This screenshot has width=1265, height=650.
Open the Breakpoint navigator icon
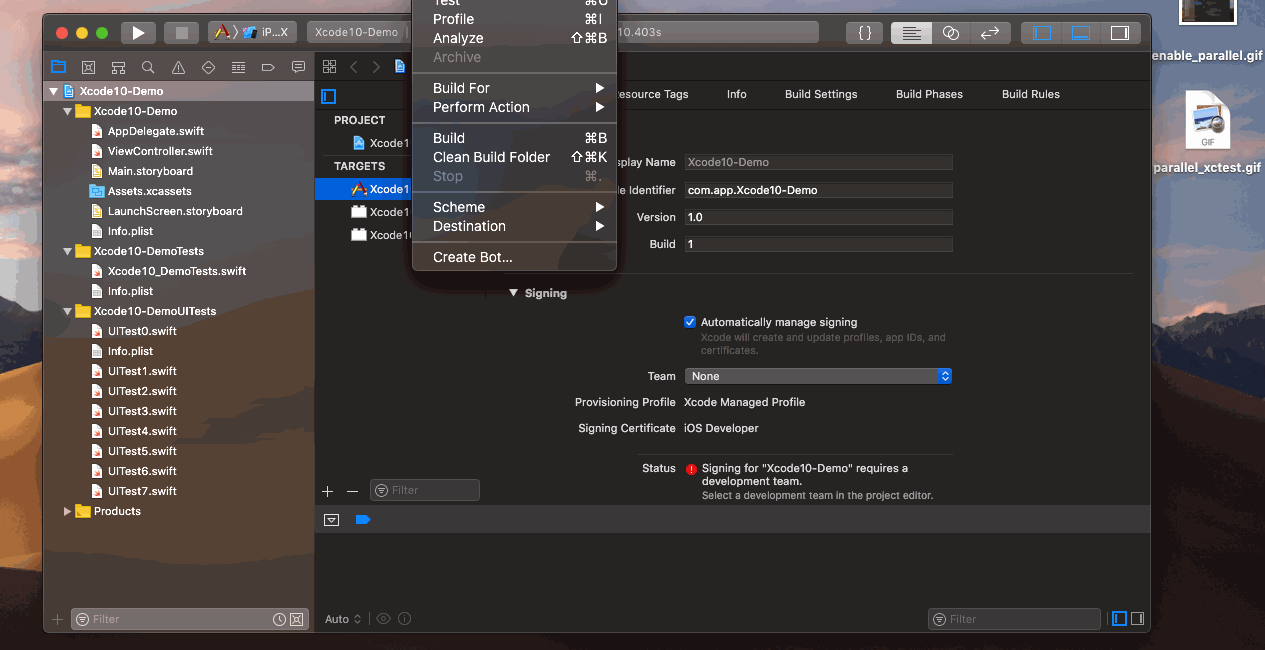(x=268, y=67)
